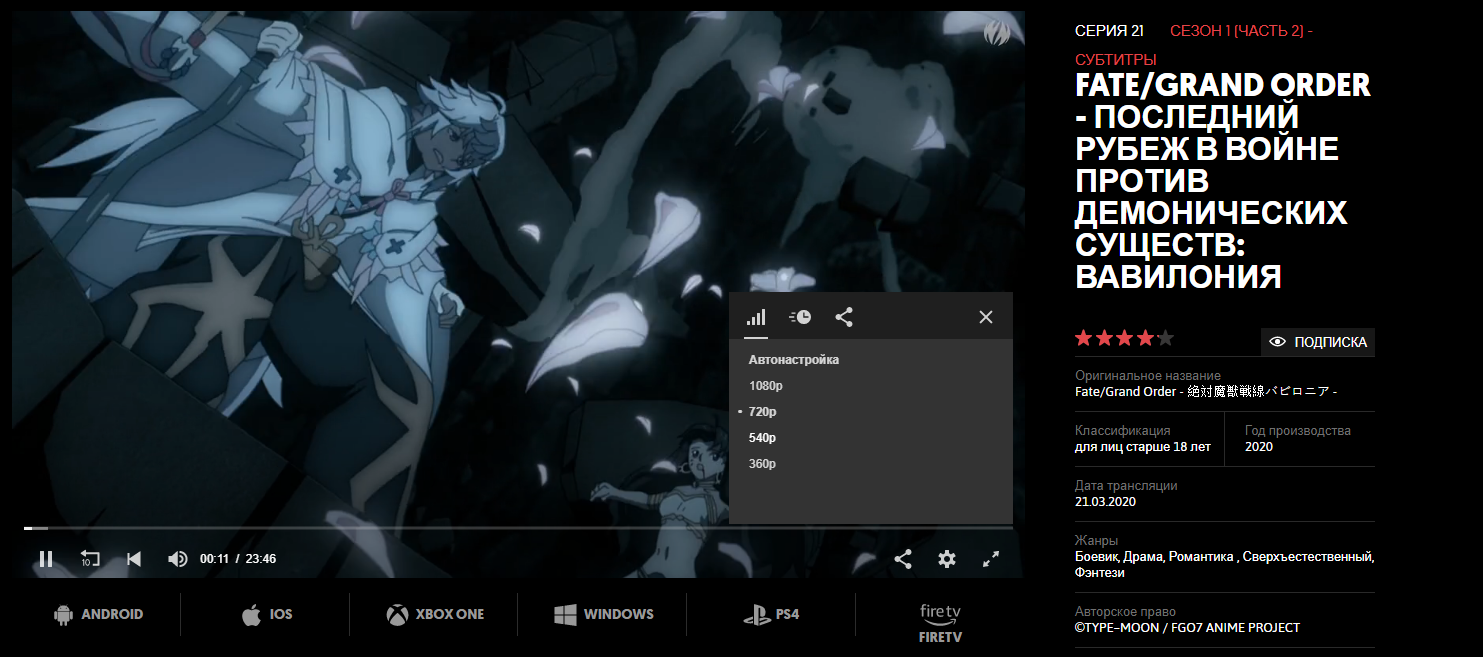
Task: Enter fullscreen mode
Action: pos(991,559)
